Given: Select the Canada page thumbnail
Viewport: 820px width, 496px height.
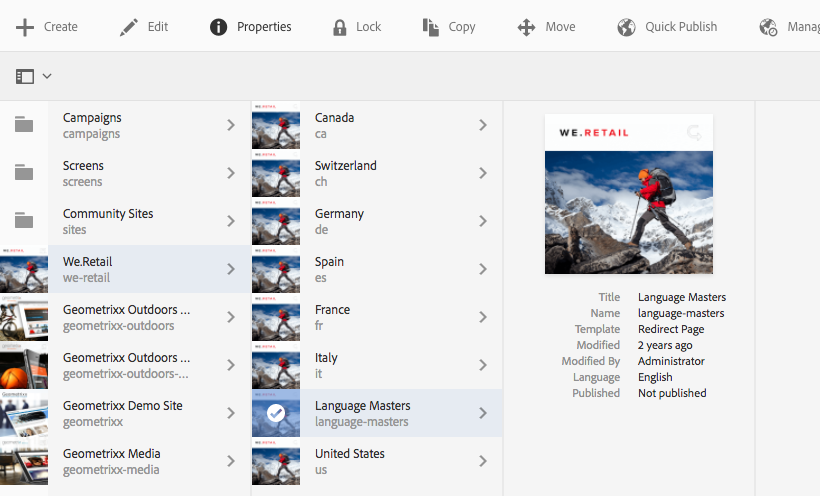Looking at the screenshot, I should (x=276, y=125).
